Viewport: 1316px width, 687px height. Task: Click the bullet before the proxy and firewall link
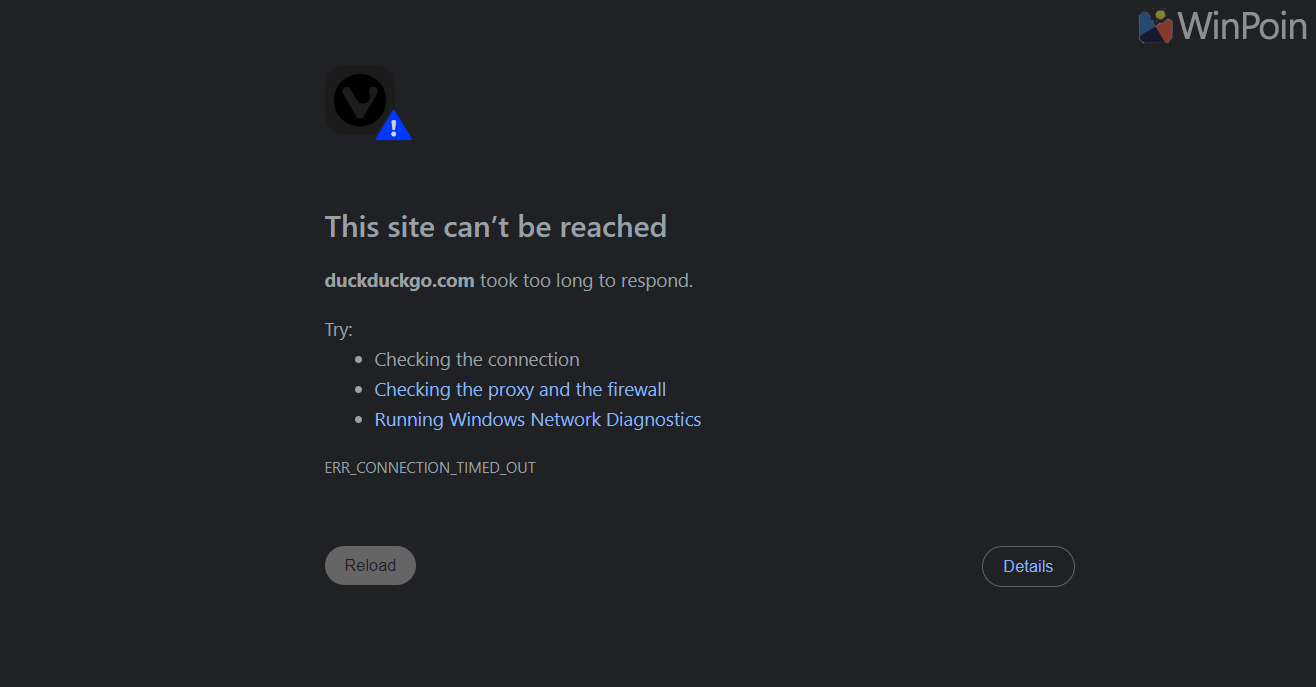point(360,390)
